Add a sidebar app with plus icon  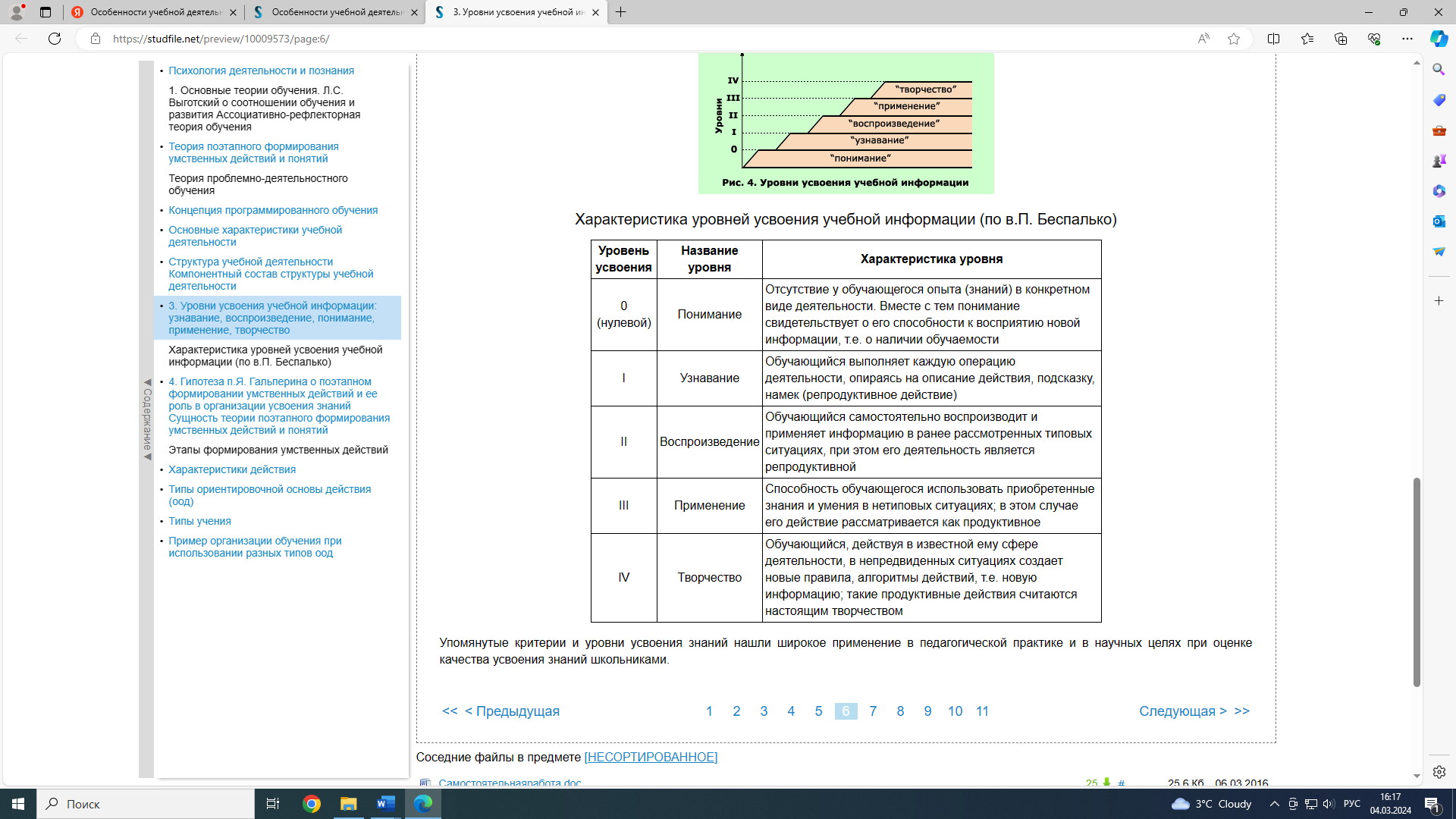pos(1439,301)
